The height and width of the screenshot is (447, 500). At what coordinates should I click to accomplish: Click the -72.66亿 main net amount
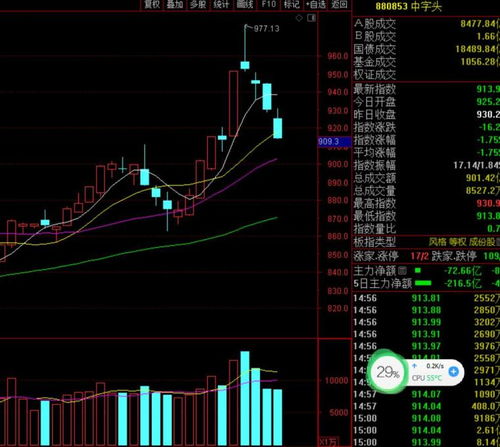[462, 271]
